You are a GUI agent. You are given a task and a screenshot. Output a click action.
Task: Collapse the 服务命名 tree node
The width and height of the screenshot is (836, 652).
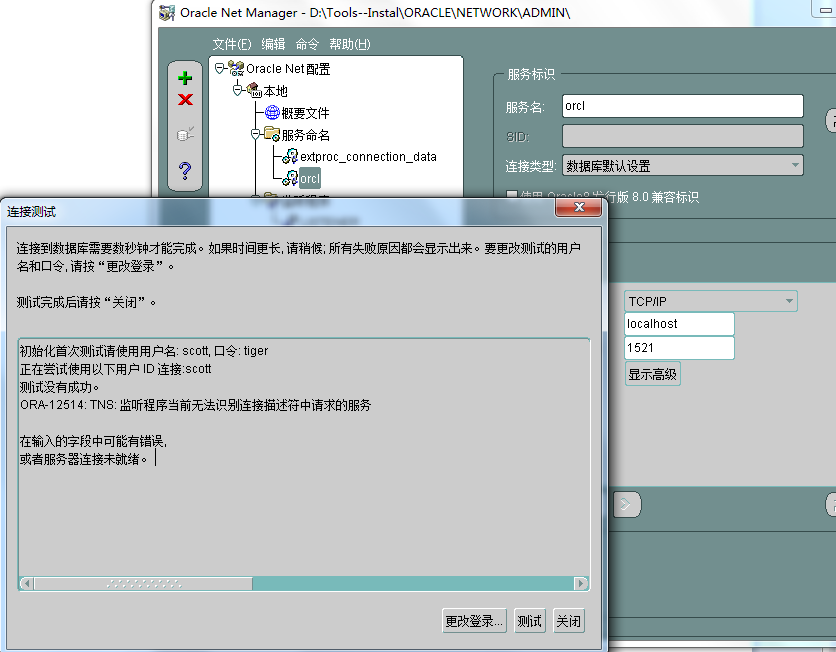point(255,134)
